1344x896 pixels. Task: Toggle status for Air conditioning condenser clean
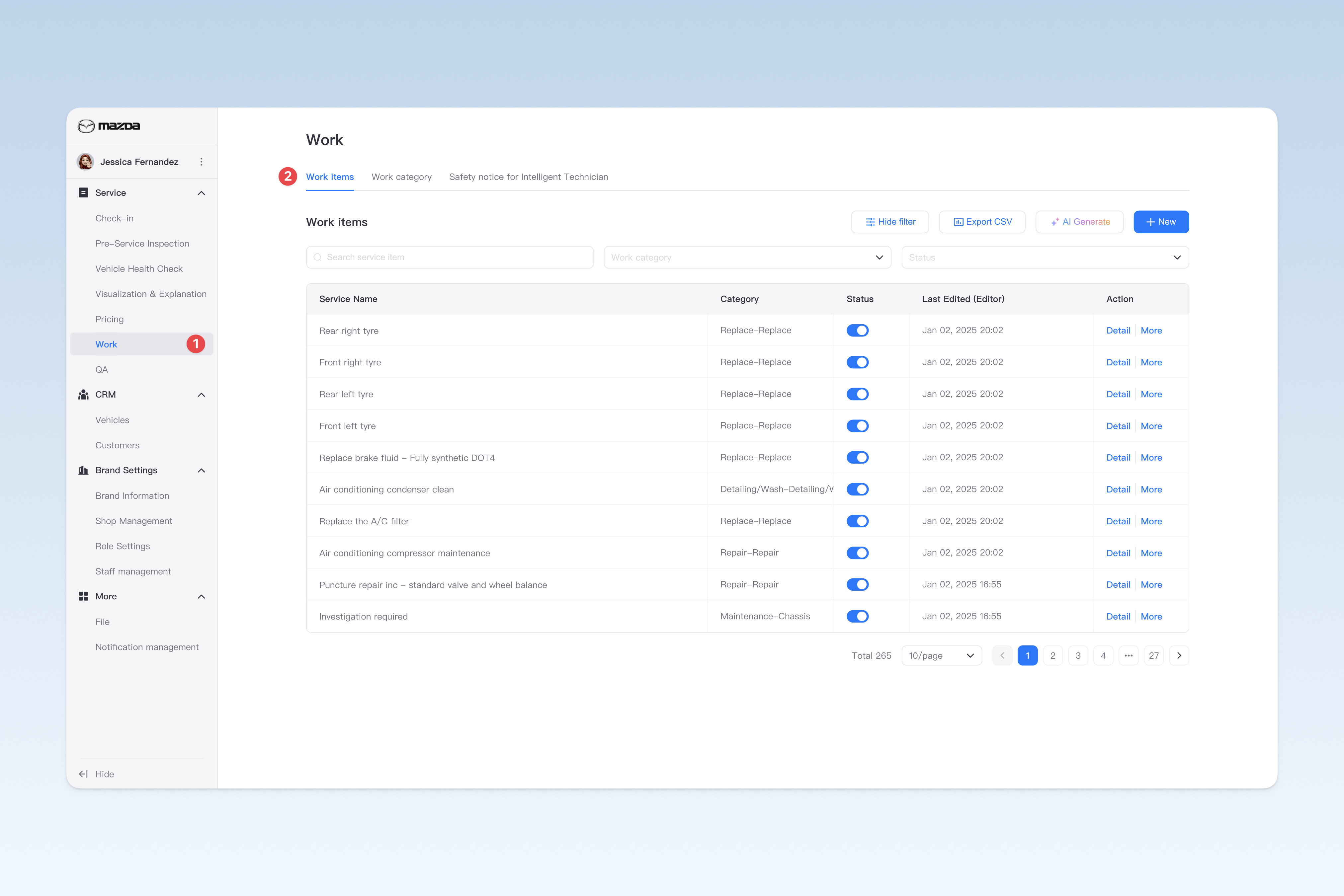[858, 489]
